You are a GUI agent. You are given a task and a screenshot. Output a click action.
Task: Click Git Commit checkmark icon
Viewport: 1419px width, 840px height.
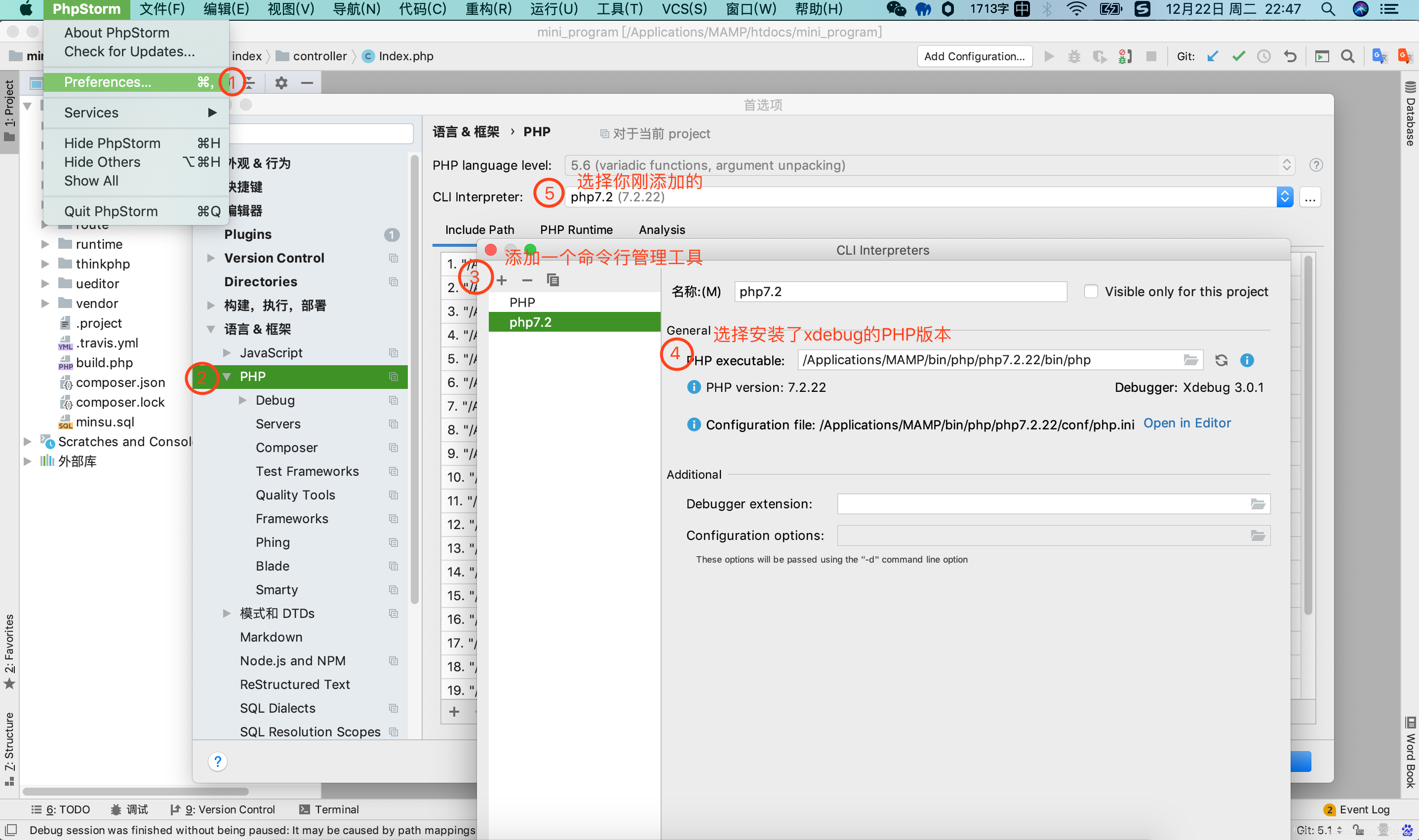[1238, 56]
